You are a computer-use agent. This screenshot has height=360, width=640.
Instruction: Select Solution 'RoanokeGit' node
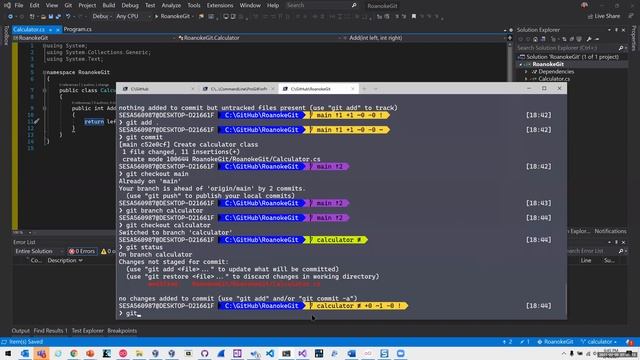click(x=569, y=57)
